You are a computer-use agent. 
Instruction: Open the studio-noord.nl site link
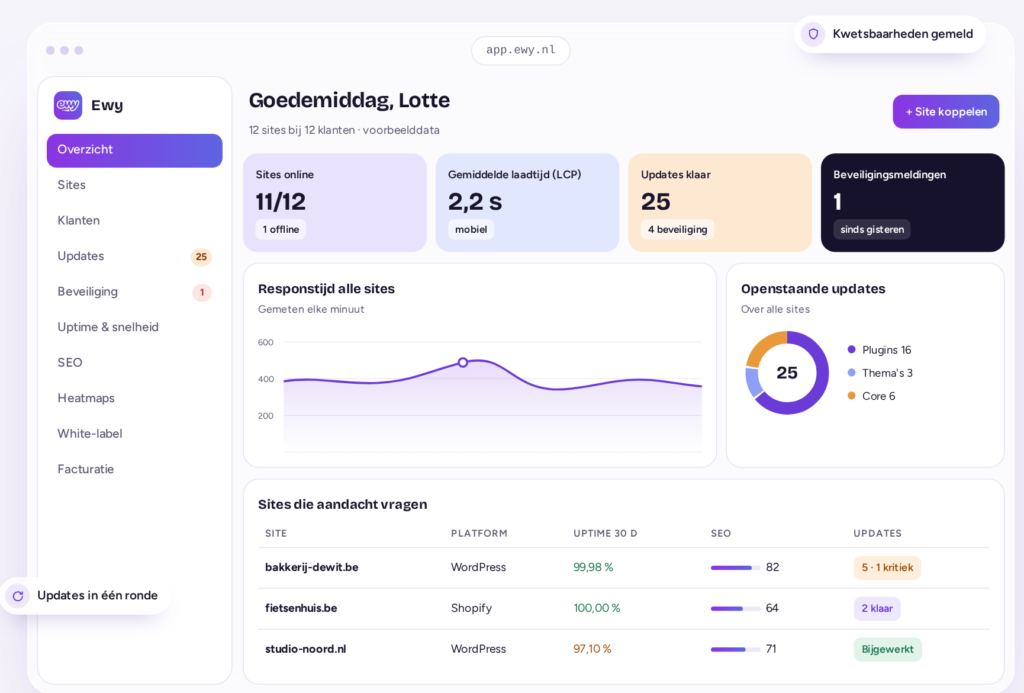306,649
